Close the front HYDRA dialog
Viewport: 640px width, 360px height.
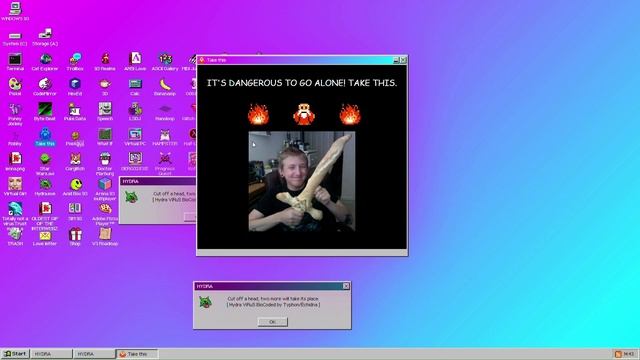click(x=346, y=286)
